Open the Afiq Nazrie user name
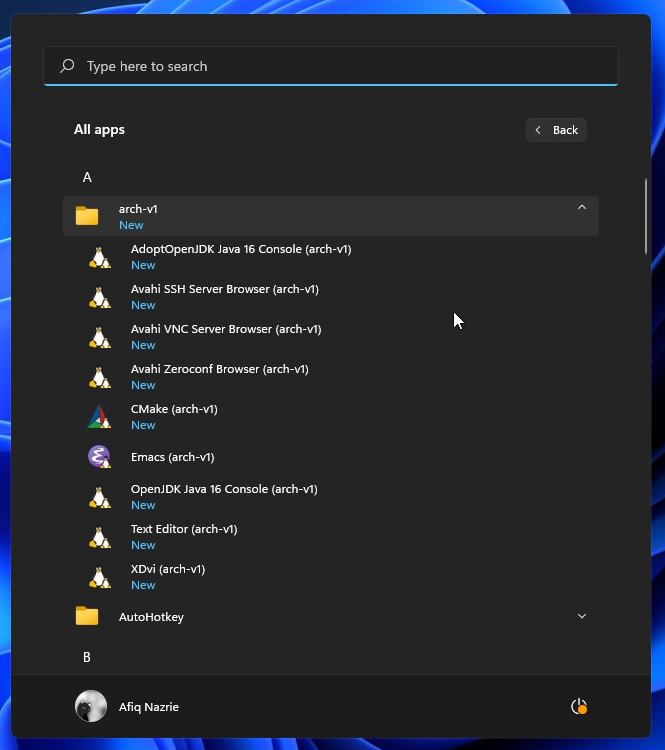This screenshot has width=665, height=750. coord(149,707)
